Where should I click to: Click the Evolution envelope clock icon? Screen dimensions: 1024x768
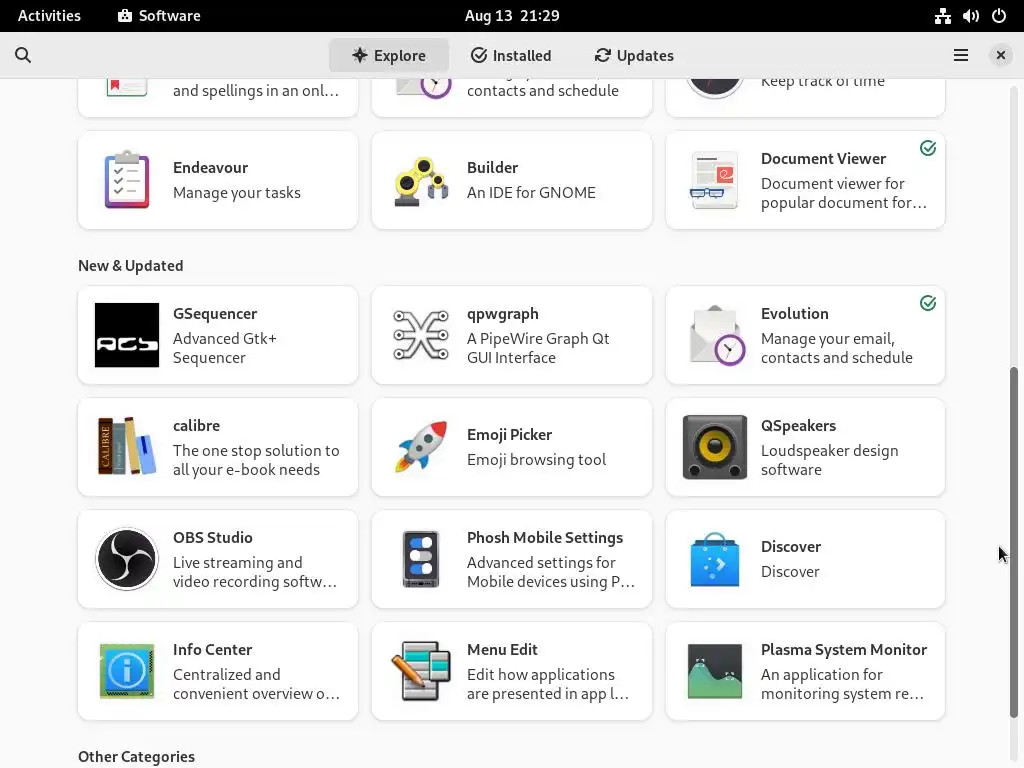pos(718,336)
